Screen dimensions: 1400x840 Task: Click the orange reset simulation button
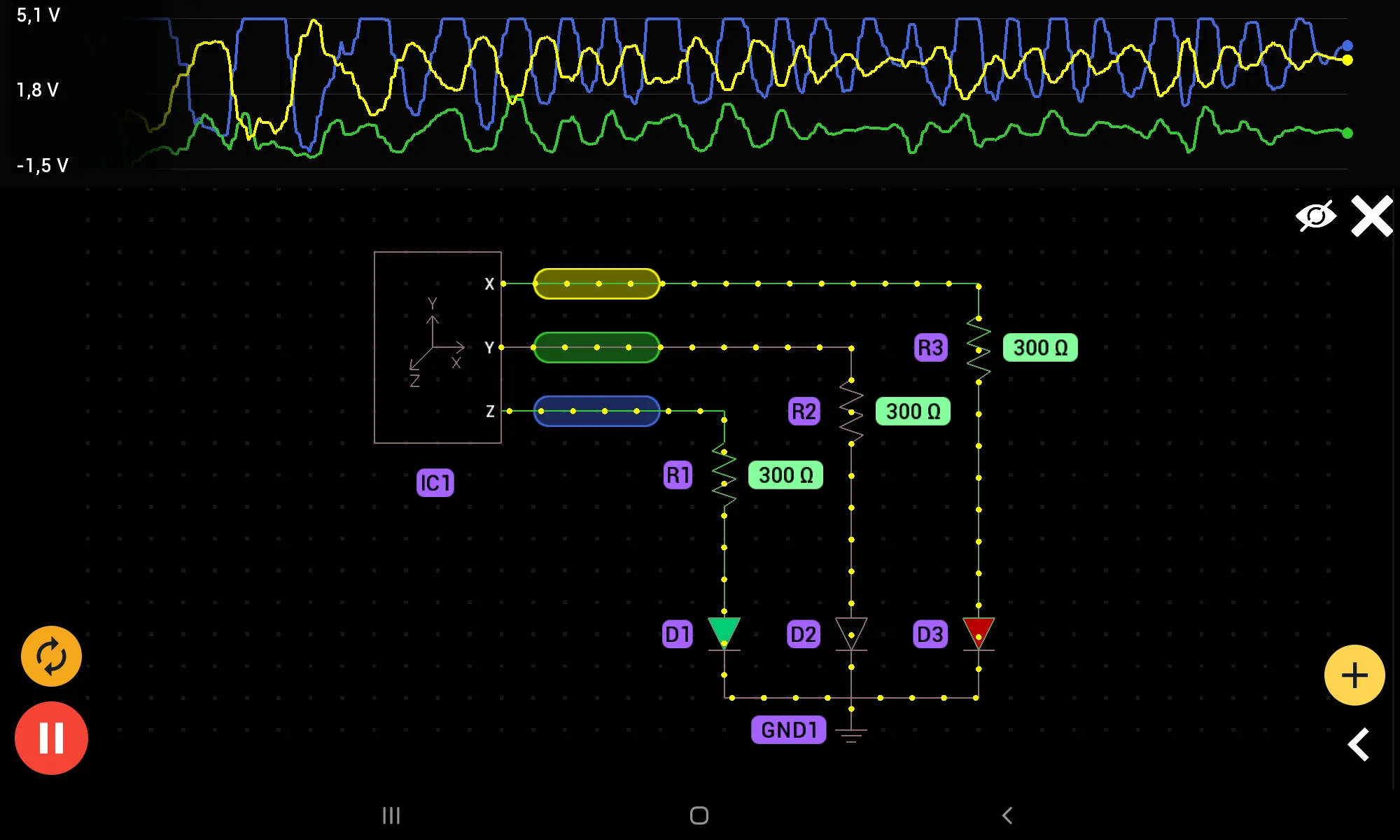point(51,657)
